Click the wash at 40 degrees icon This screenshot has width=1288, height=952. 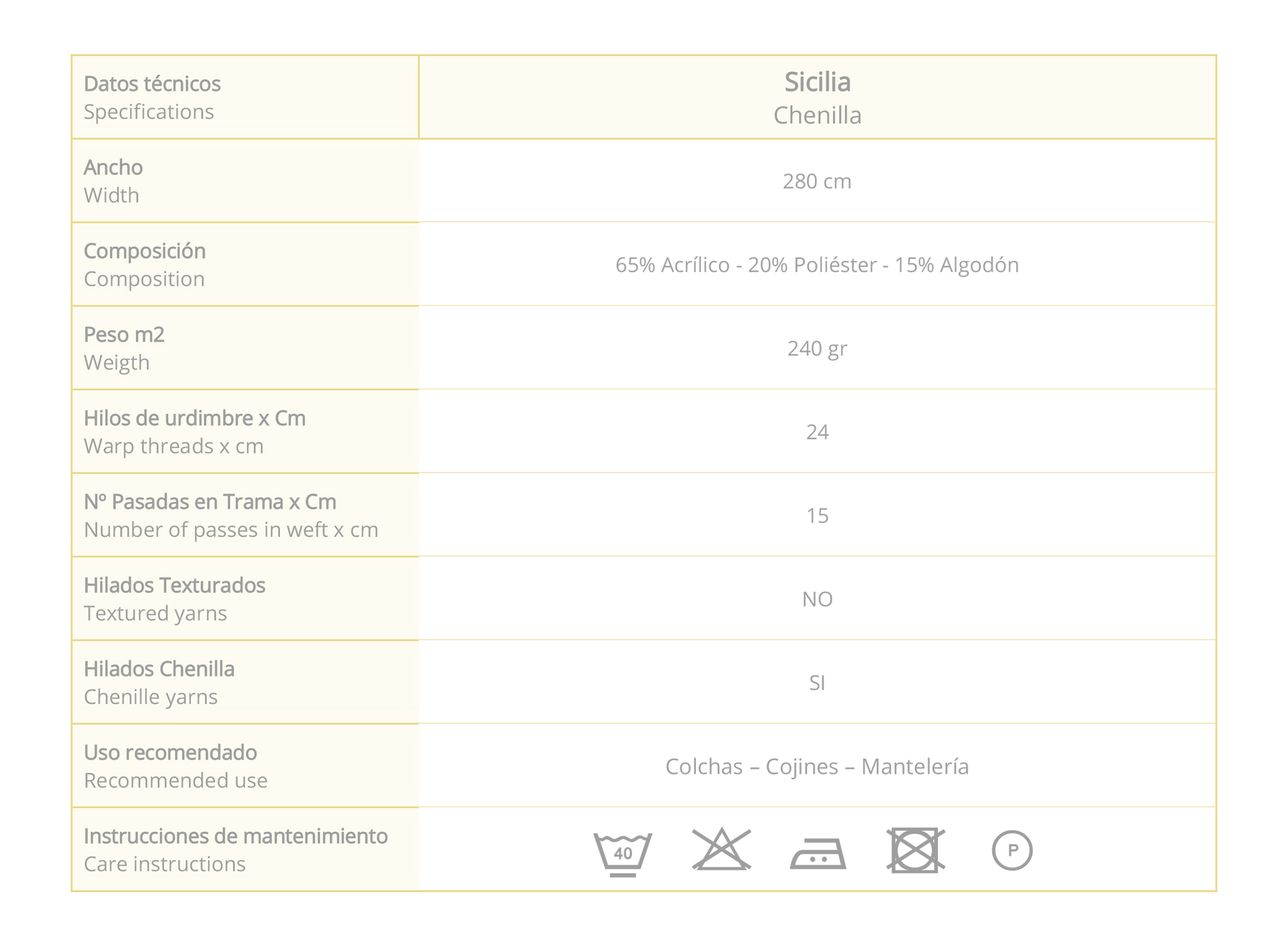click(x=623, y=853)
